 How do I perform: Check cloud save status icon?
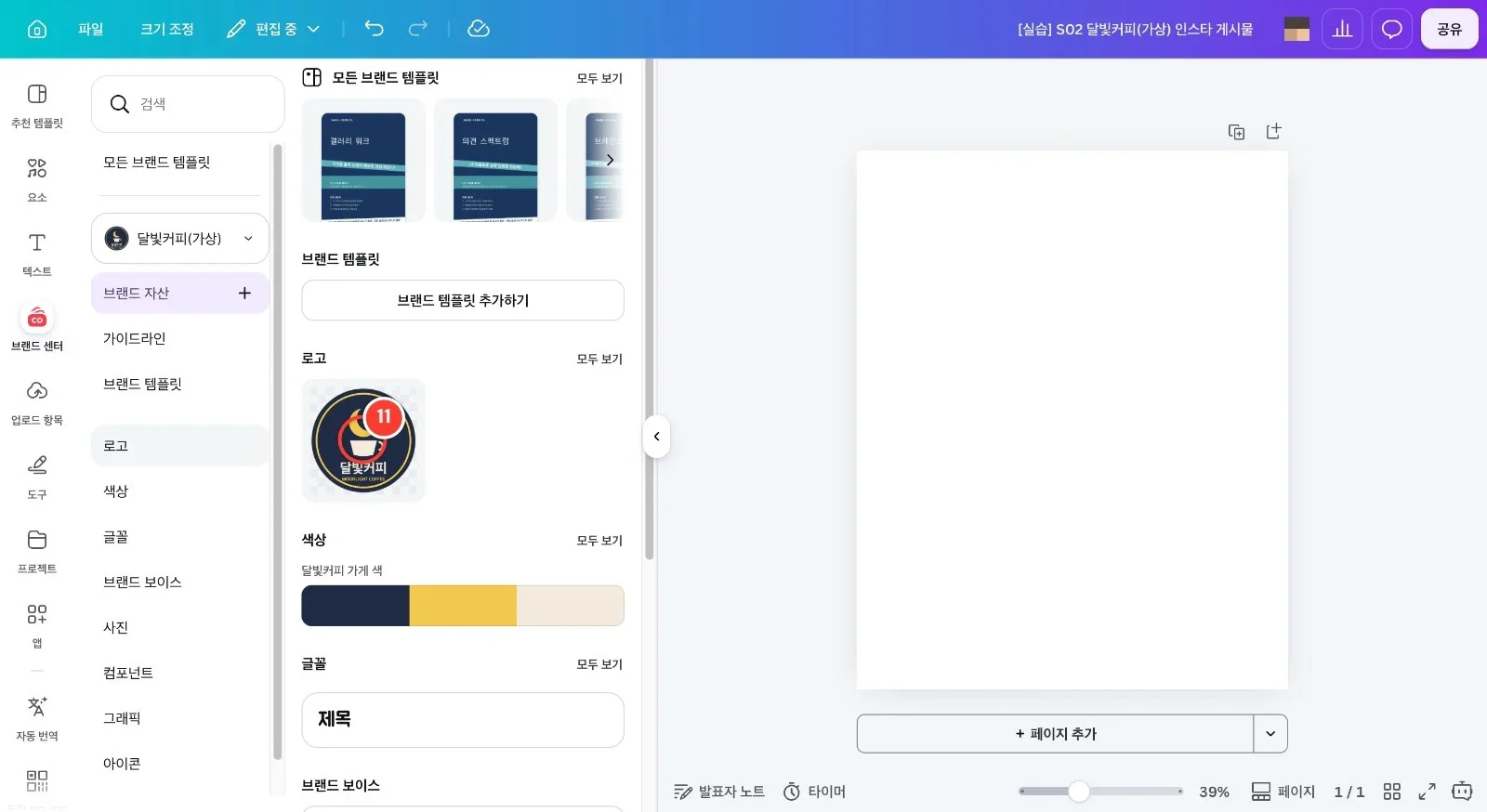coord(479,29)
